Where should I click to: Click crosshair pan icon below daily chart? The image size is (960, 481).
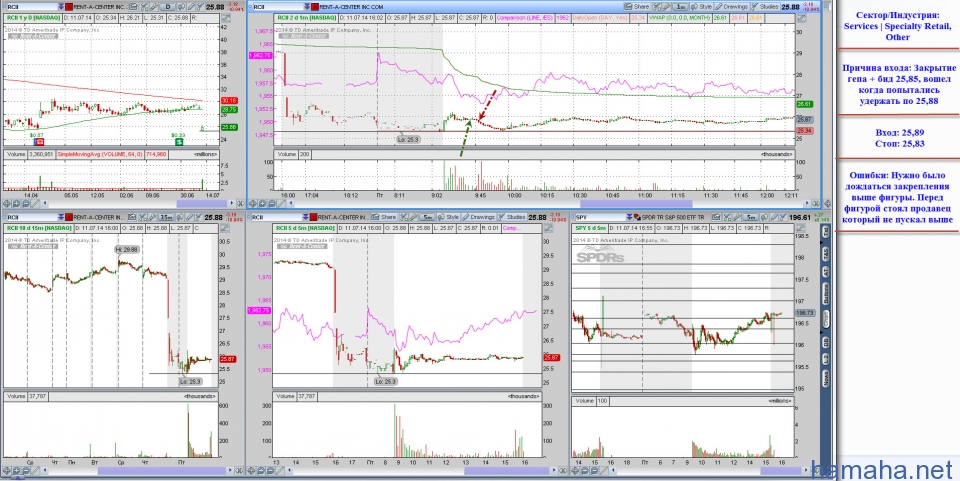[7, 203]
